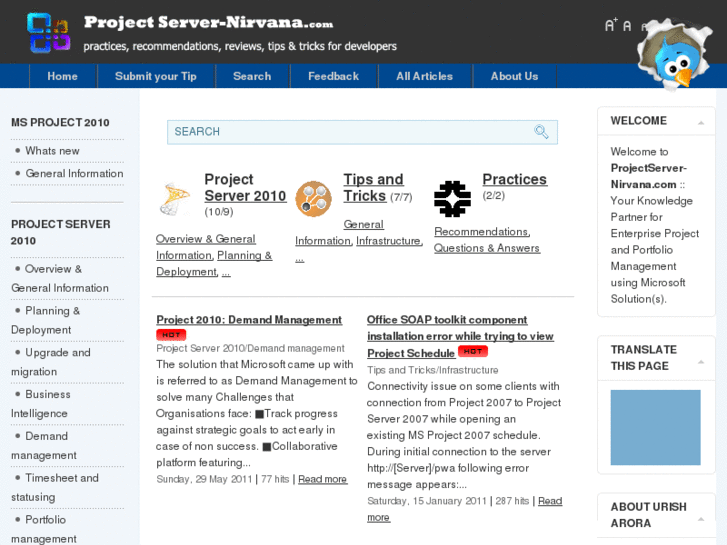Open the Tips and Tricks category heading
The image size is (727, 545).
(x=373, y=187)
